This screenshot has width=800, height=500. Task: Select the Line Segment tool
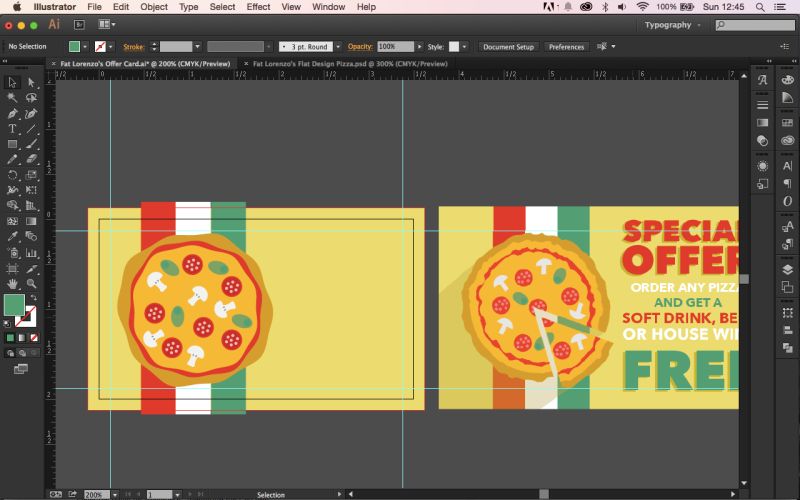(x=31, y=129)
